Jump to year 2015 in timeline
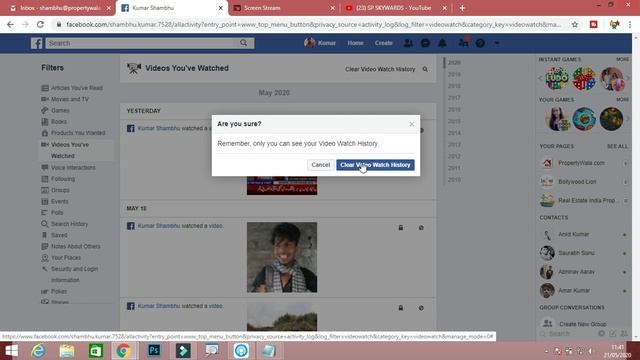Image resolution: width=640 pixels, height=360 pixels. click(454, 121)
